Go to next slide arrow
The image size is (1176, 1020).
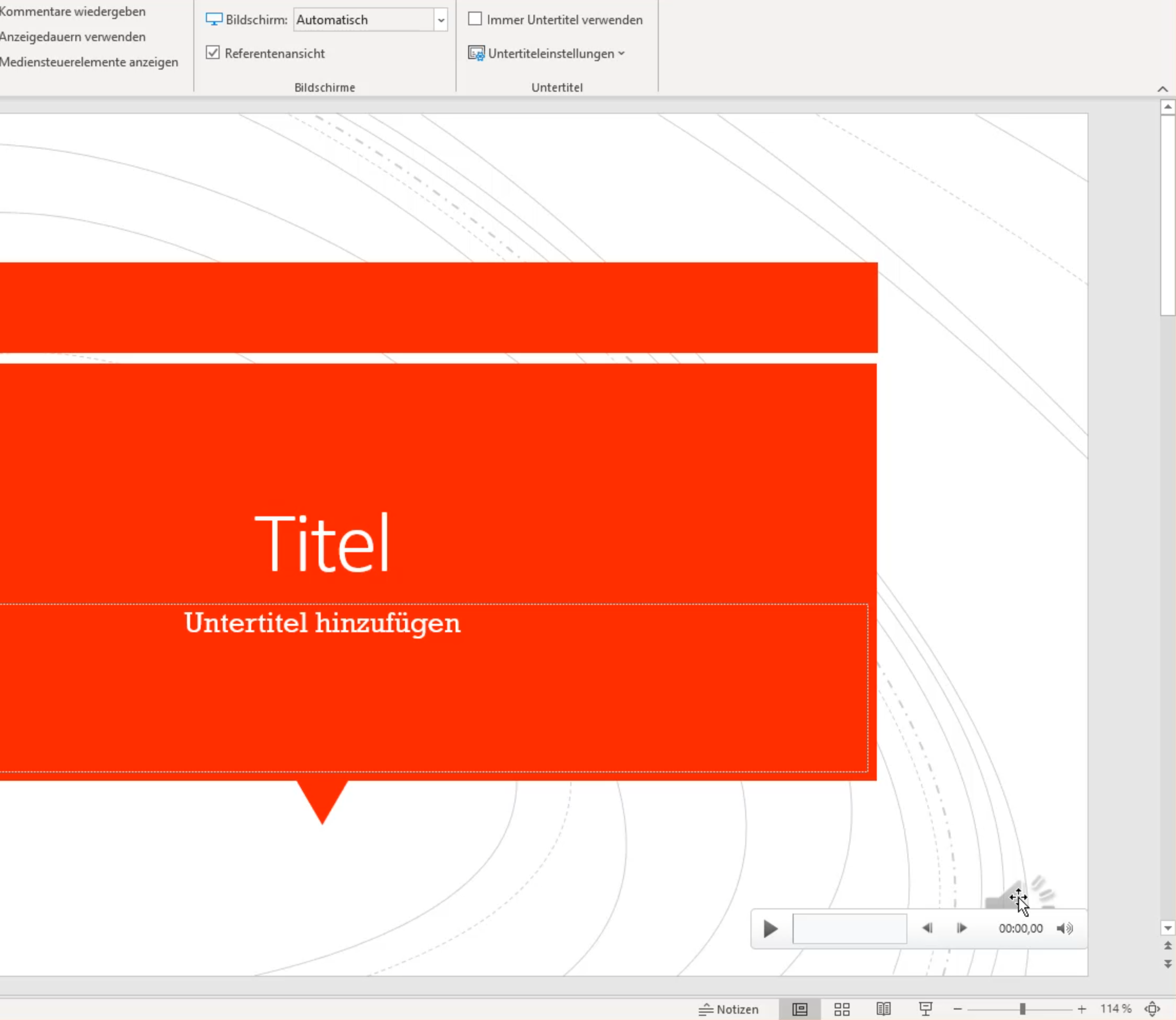[x=1168, y=964]
